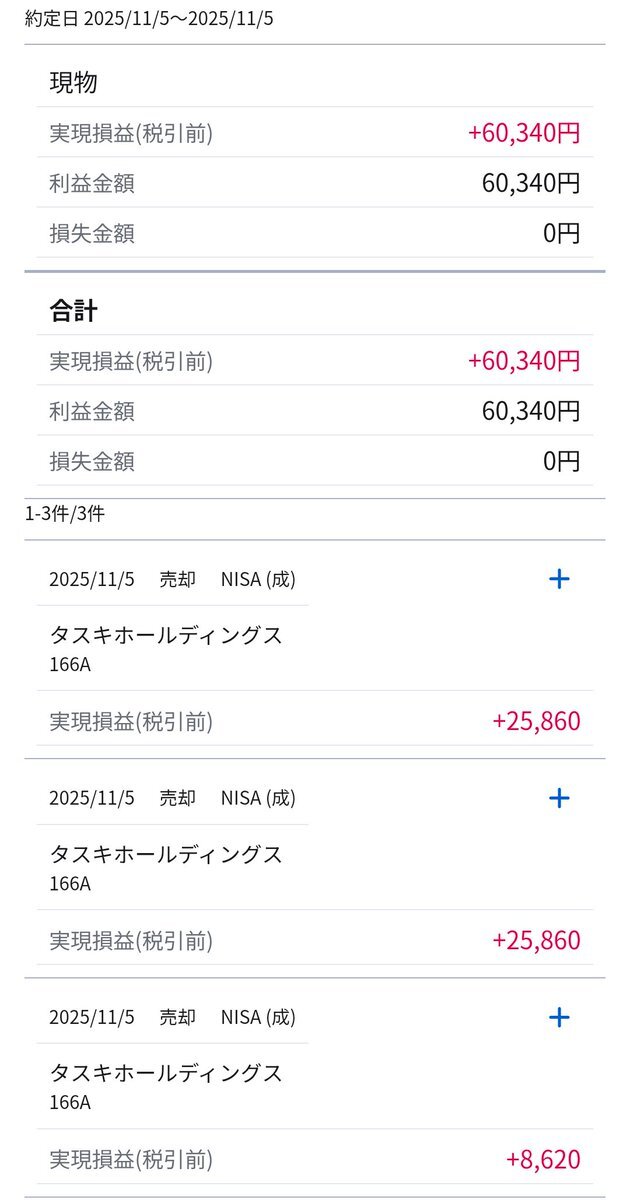Click the 合計 realized profit +60,340円 value

523,360
